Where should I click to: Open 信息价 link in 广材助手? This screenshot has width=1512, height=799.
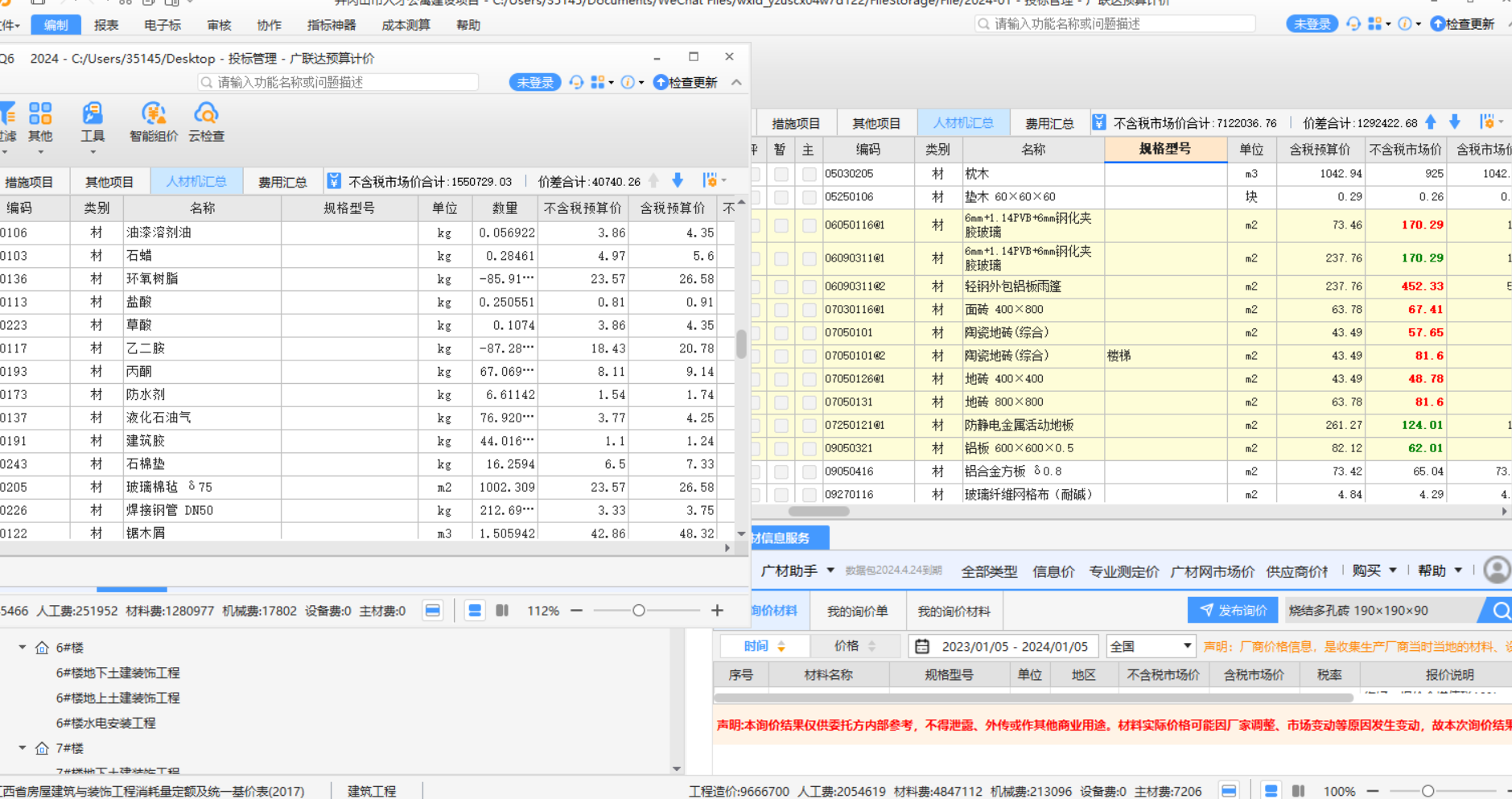(1053, 571)
